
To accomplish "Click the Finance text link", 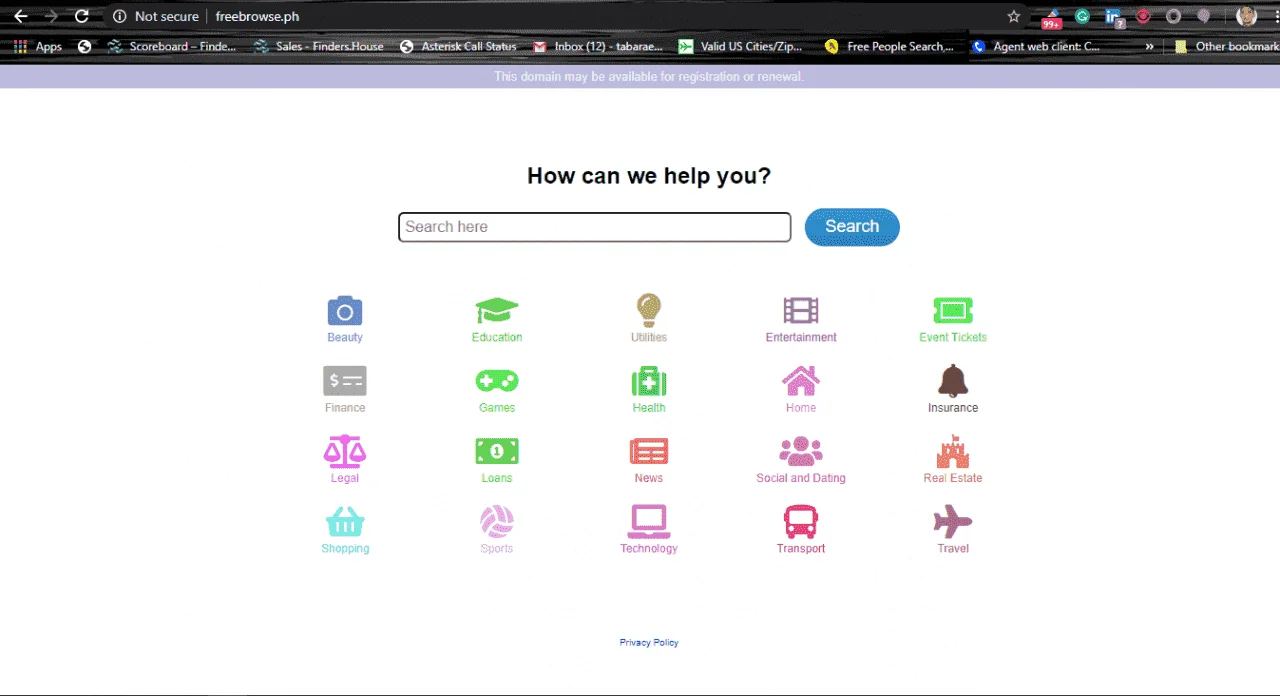I will tap(345, 407).
